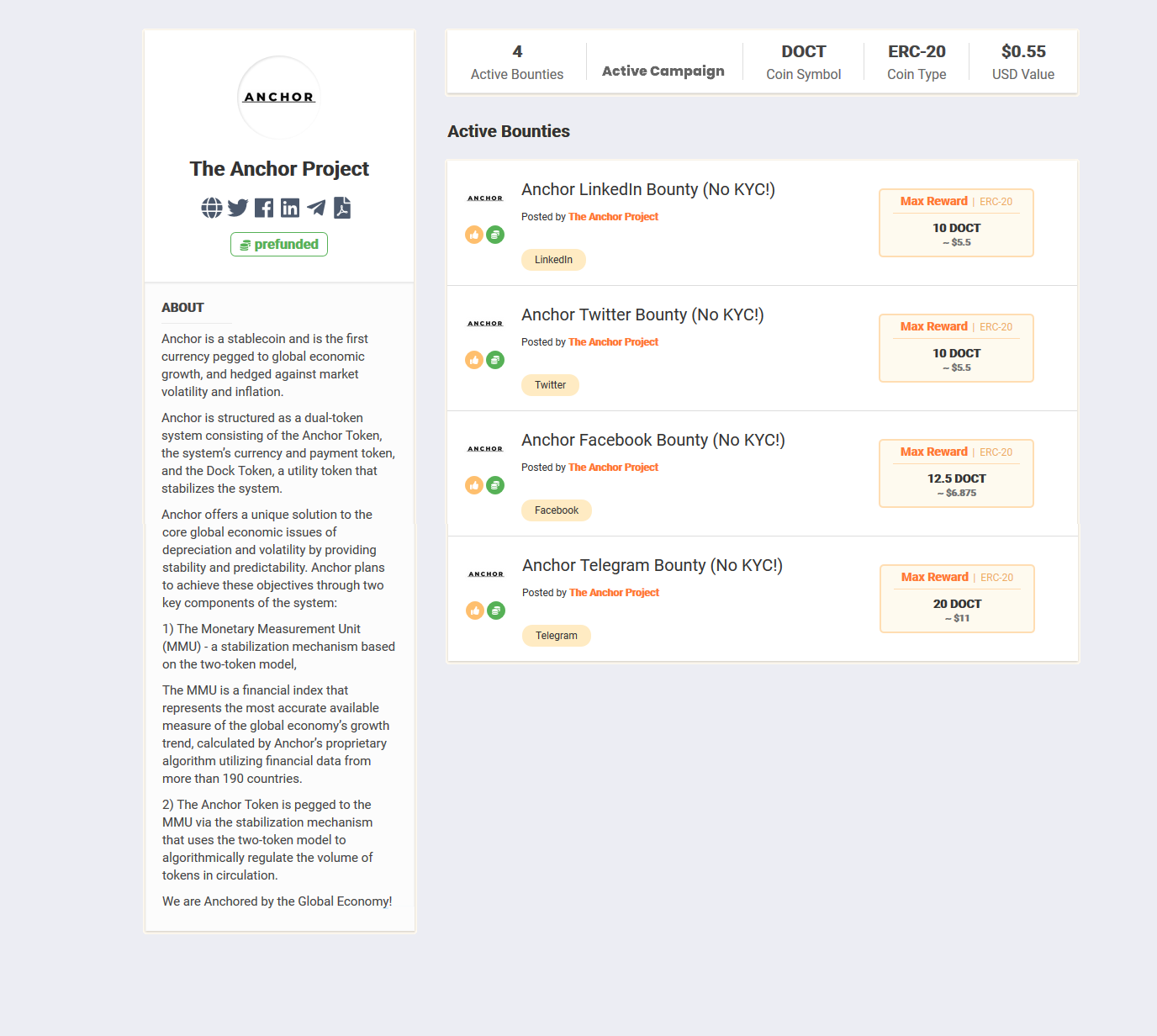Open the Anchor Project Telegram icon
The height and width of the screenshot is (1036, 1157).
pos(316,208)
